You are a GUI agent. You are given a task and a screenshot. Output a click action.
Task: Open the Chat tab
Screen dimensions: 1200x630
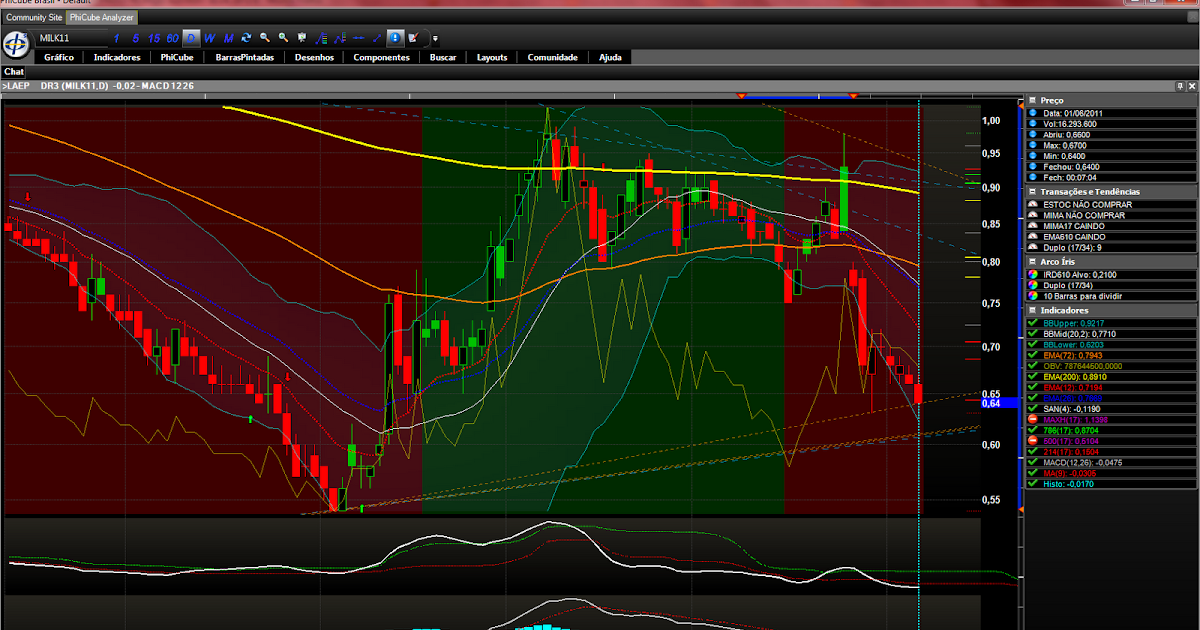tap(14, 72)
